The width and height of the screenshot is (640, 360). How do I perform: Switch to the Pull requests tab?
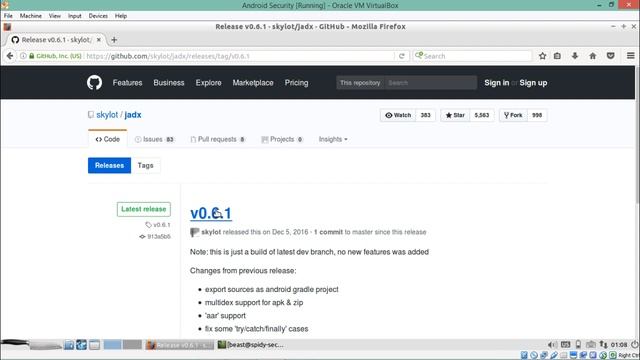(x=218, y=139)
